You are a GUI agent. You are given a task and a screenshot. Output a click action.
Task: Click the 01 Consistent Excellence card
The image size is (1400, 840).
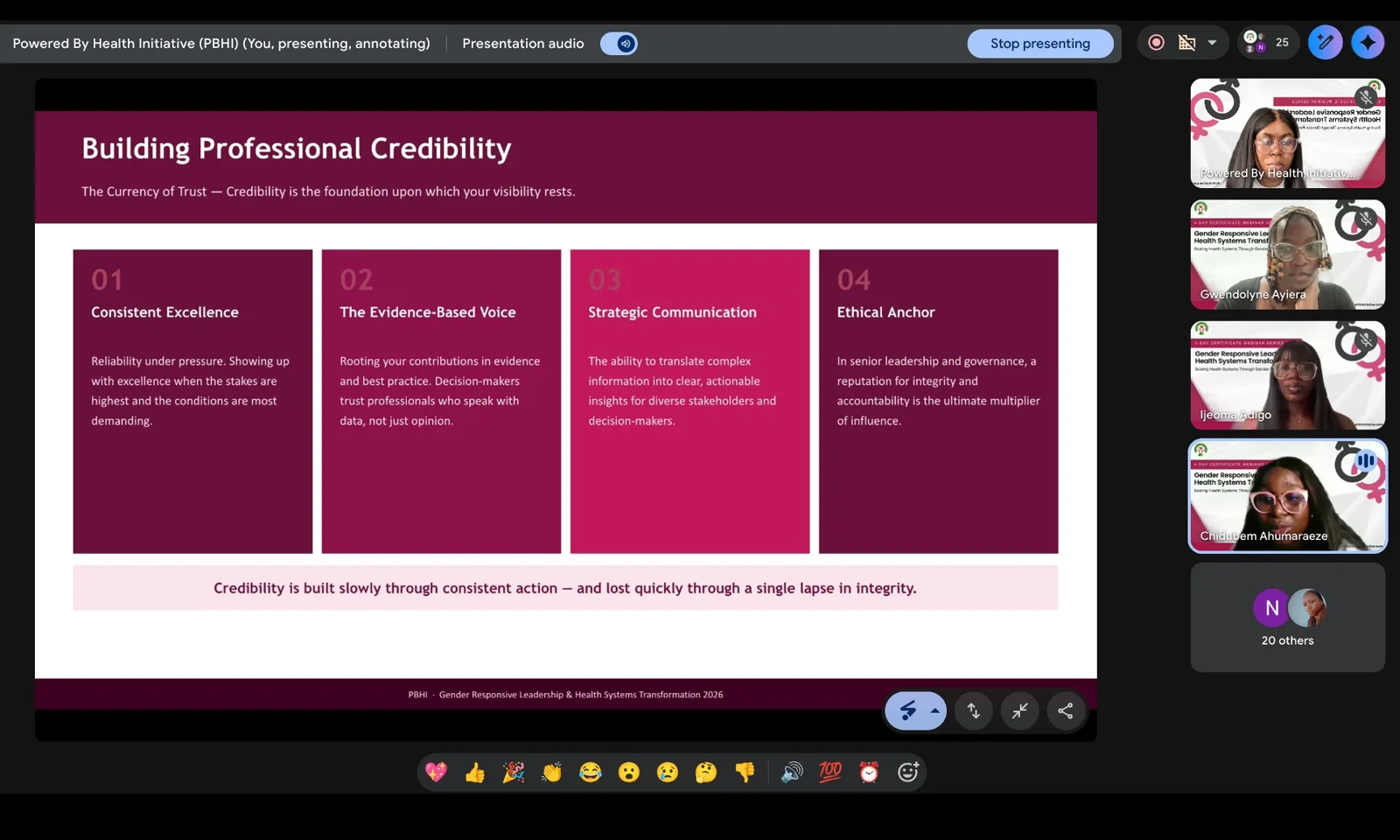(192, 402)
